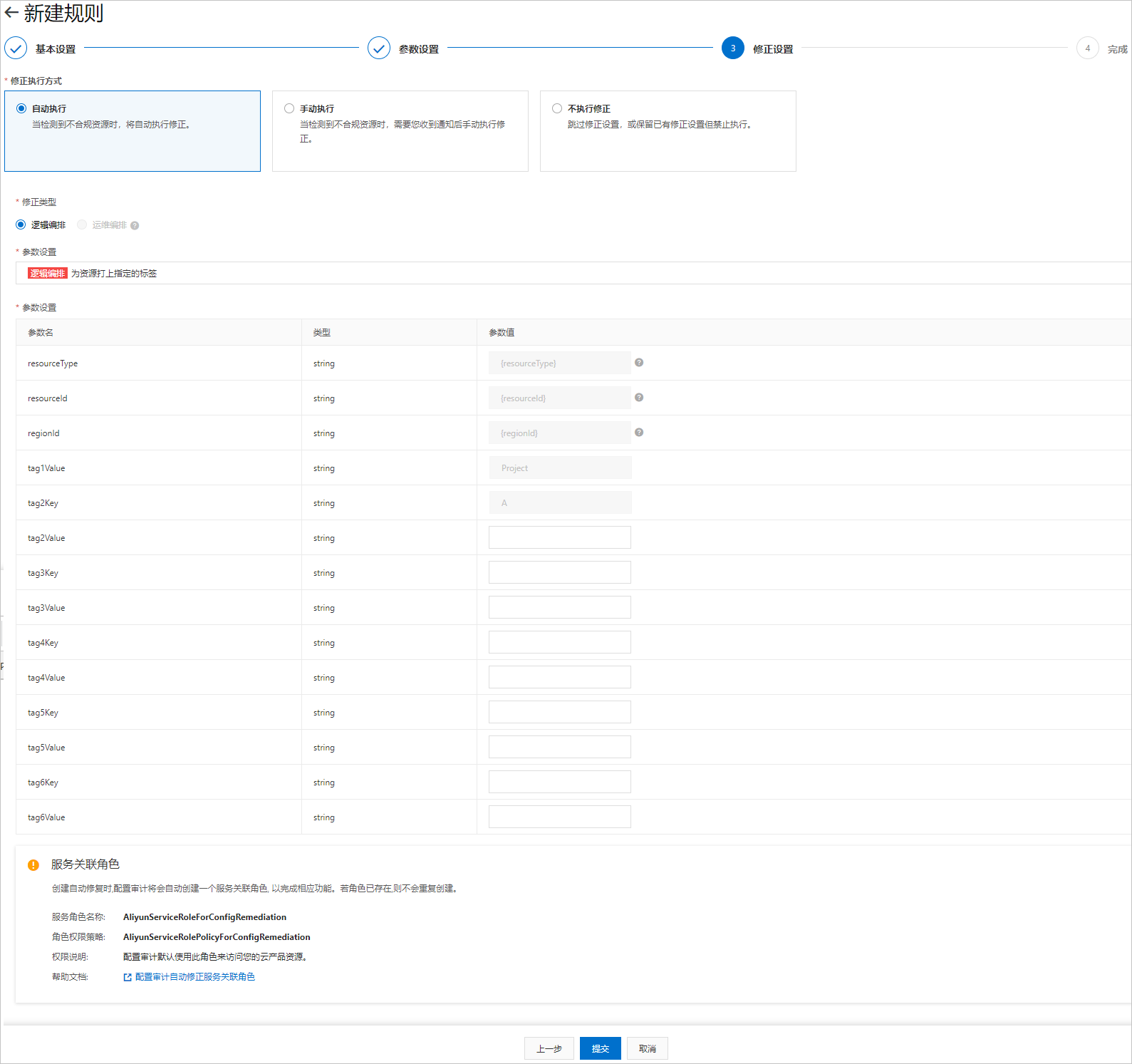
Task: Focus the tag4Key input field
Action: coord(560,642)
